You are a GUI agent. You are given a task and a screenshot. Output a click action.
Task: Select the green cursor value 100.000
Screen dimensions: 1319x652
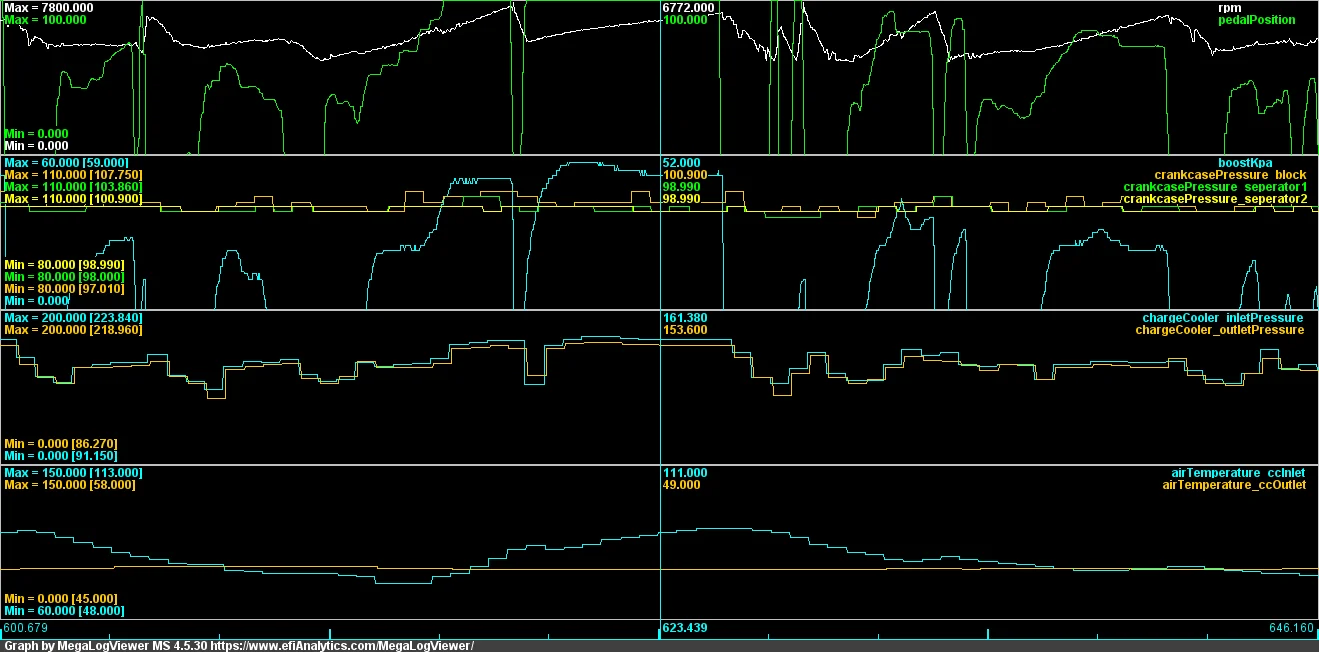pyautogui.click(x=685, y=20)
